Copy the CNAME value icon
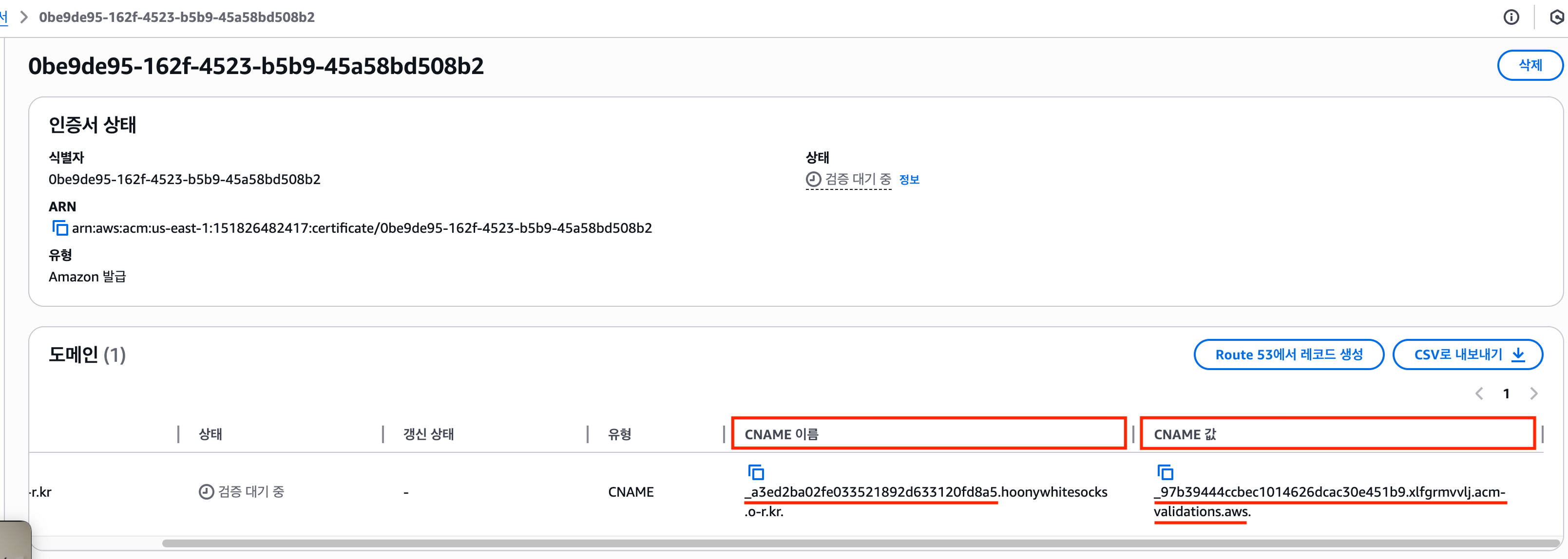The image size is (1568, 559). 1165,472
